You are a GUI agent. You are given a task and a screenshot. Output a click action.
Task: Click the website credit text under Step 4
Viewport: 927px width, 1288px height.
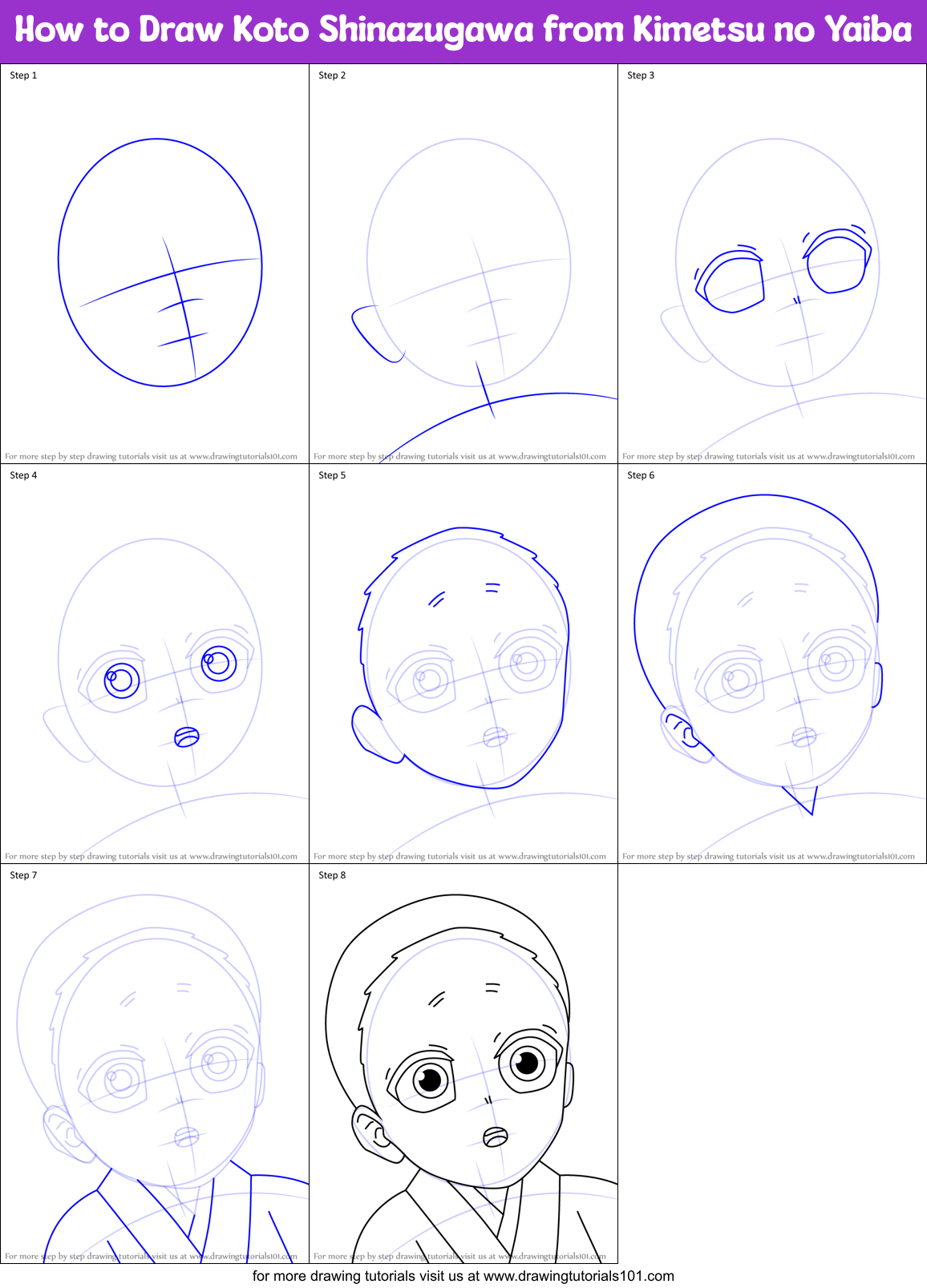pyautogui.click(x=152, y=856)
